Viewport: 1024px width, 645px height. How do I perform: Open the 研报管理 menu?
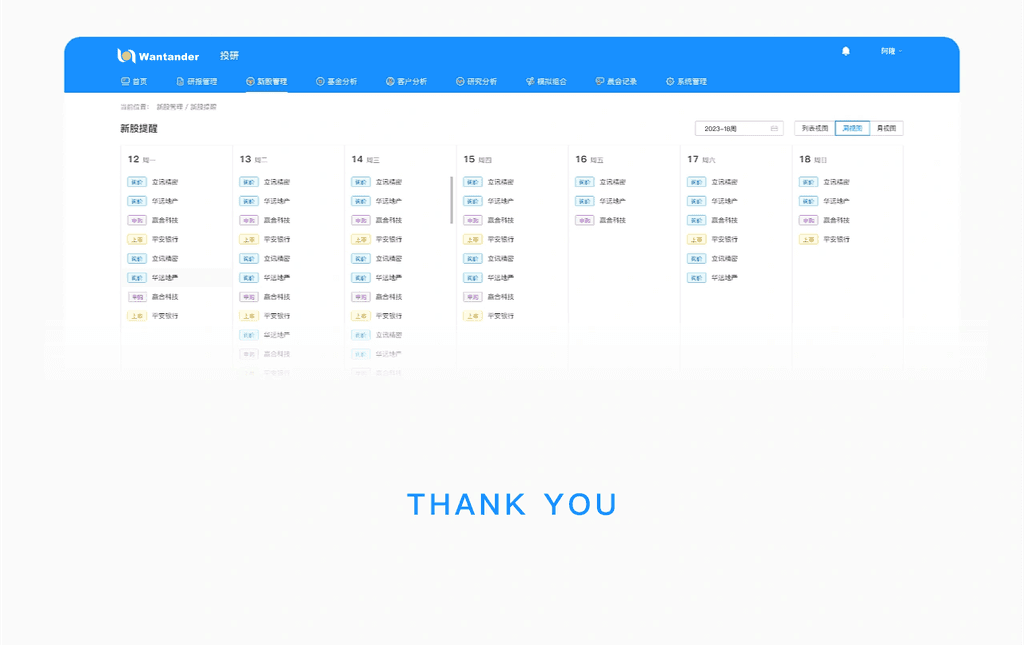197,82
